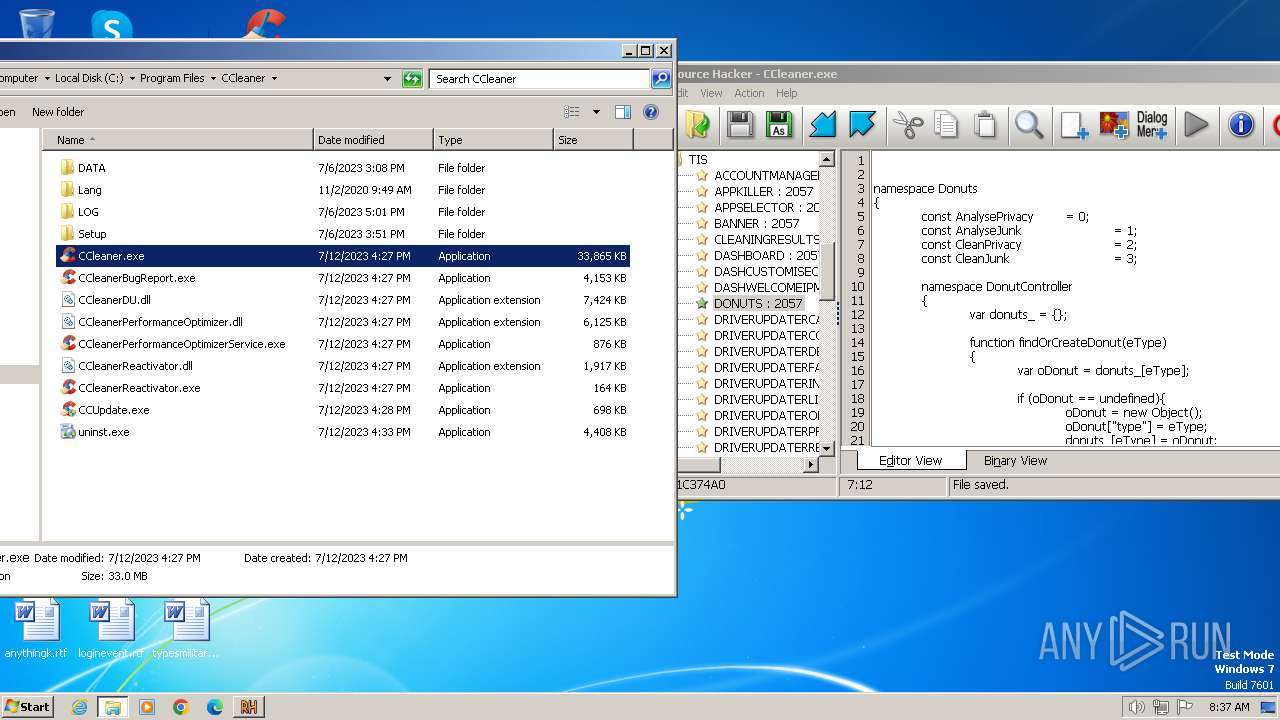
Task: Switch to the Editor View tab
Action: click(910, 461)
